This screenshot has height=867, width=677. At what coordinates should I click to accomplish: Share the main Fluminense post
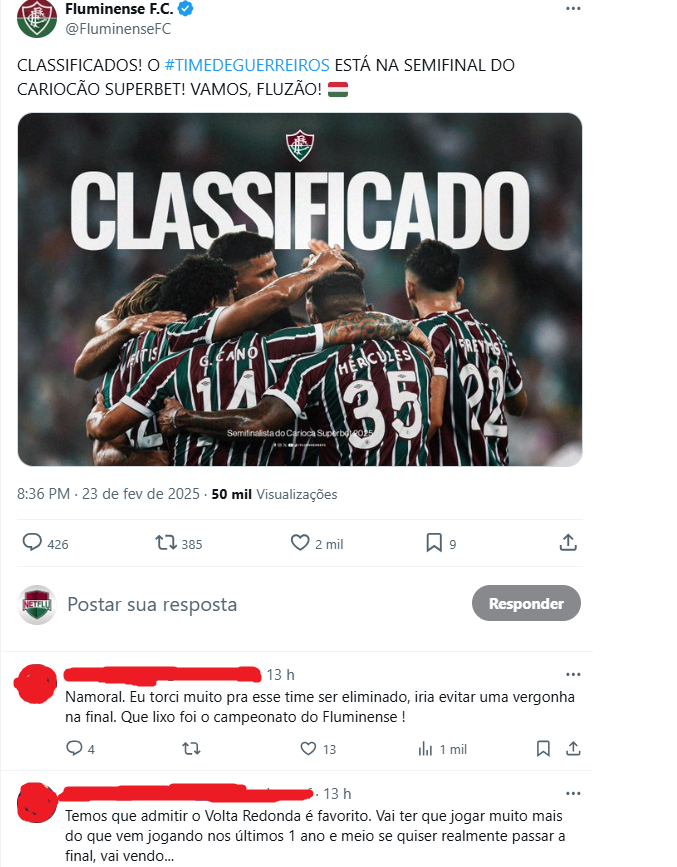[x=568, y=542]
